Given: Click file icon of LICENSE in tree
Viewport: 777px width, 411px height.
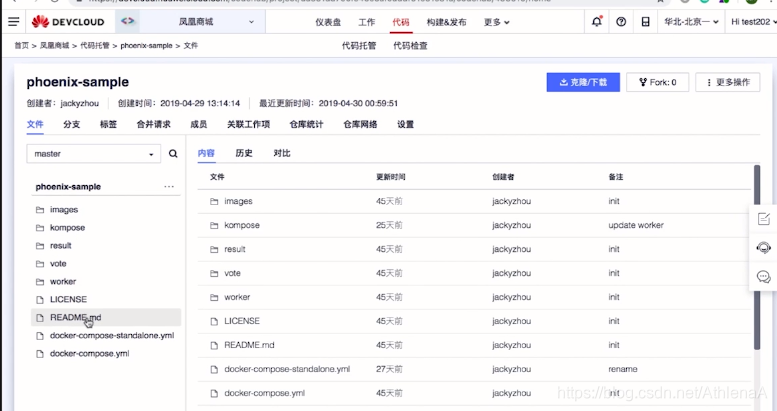Looking at the screenshot, I should pyautogui.click(x=40, y=299).
